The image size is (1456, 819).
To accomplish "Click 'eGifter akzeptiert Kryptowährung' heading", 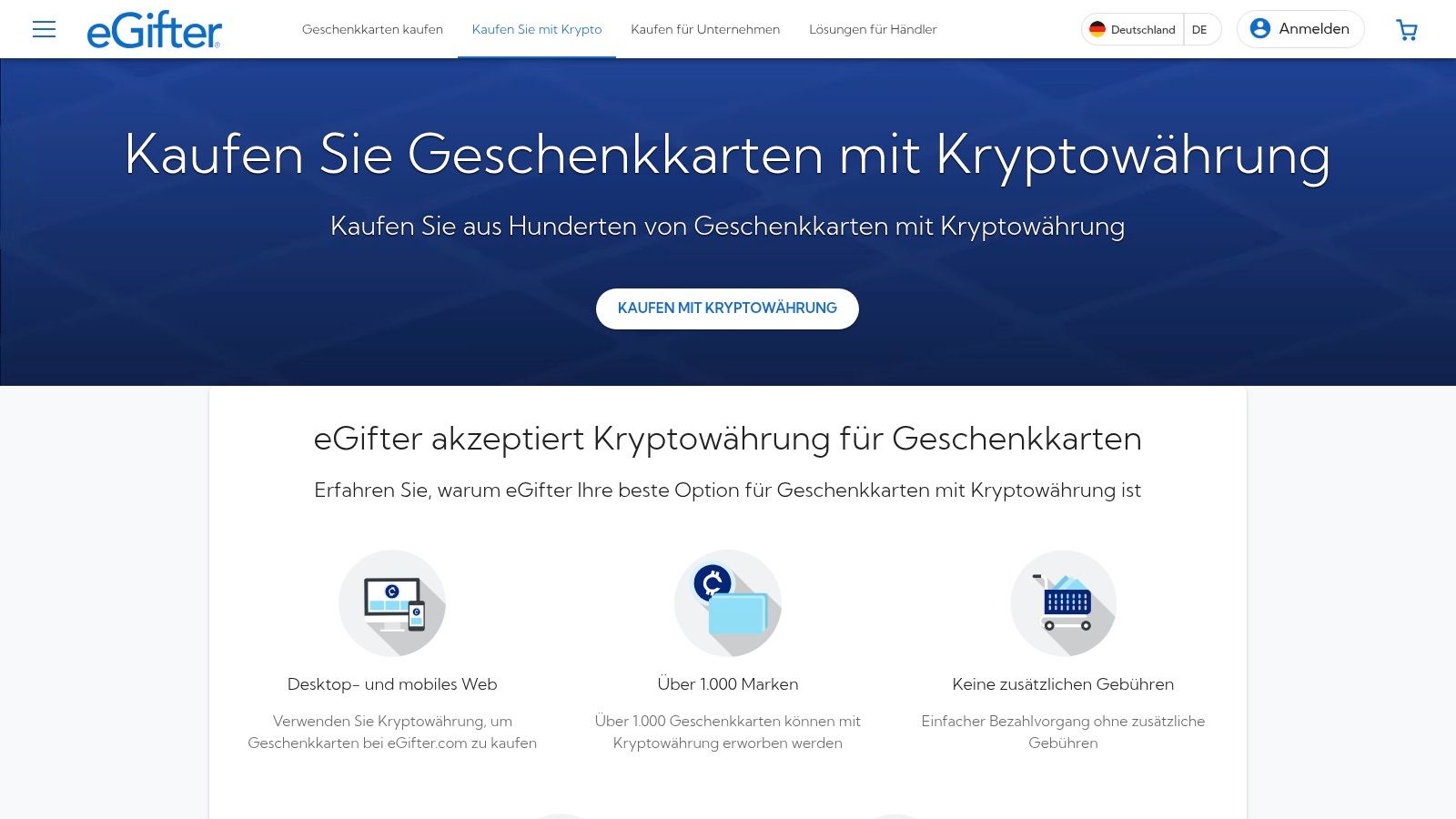I will point(727,439).
